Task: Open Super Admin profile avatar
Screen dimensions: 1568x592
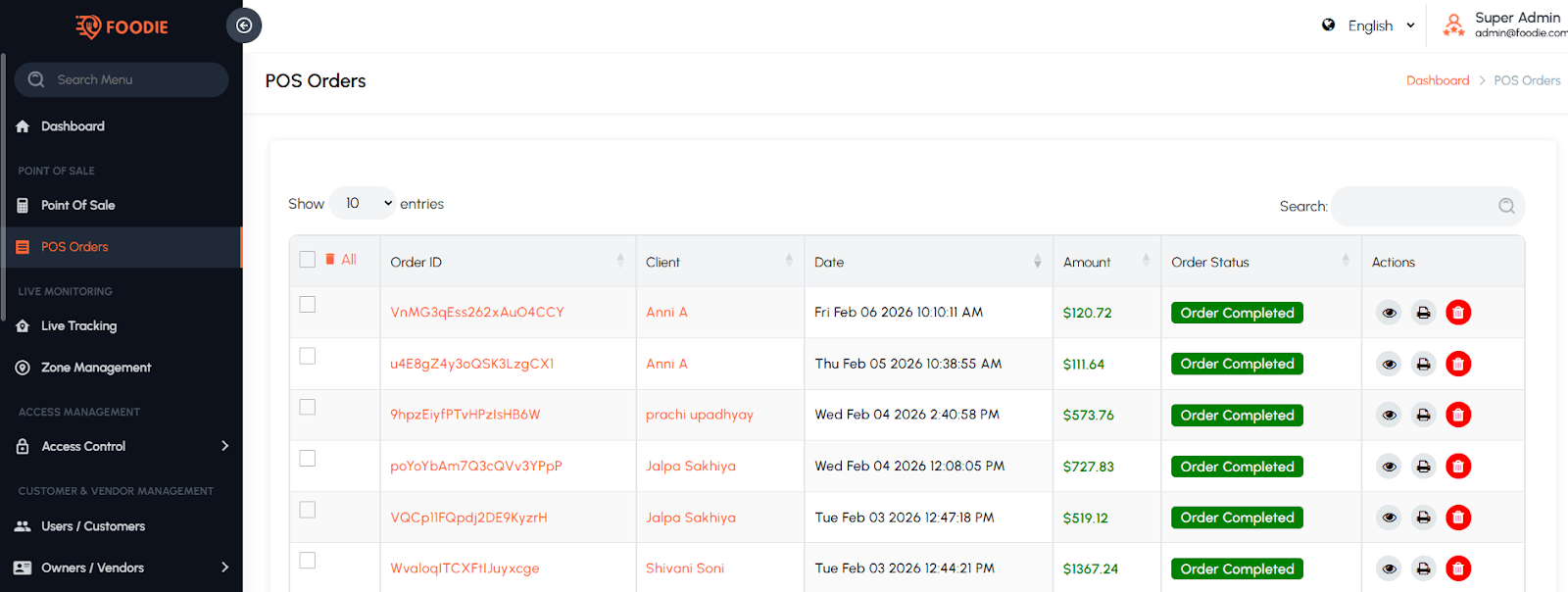Action: click(x=1453, y=25)
